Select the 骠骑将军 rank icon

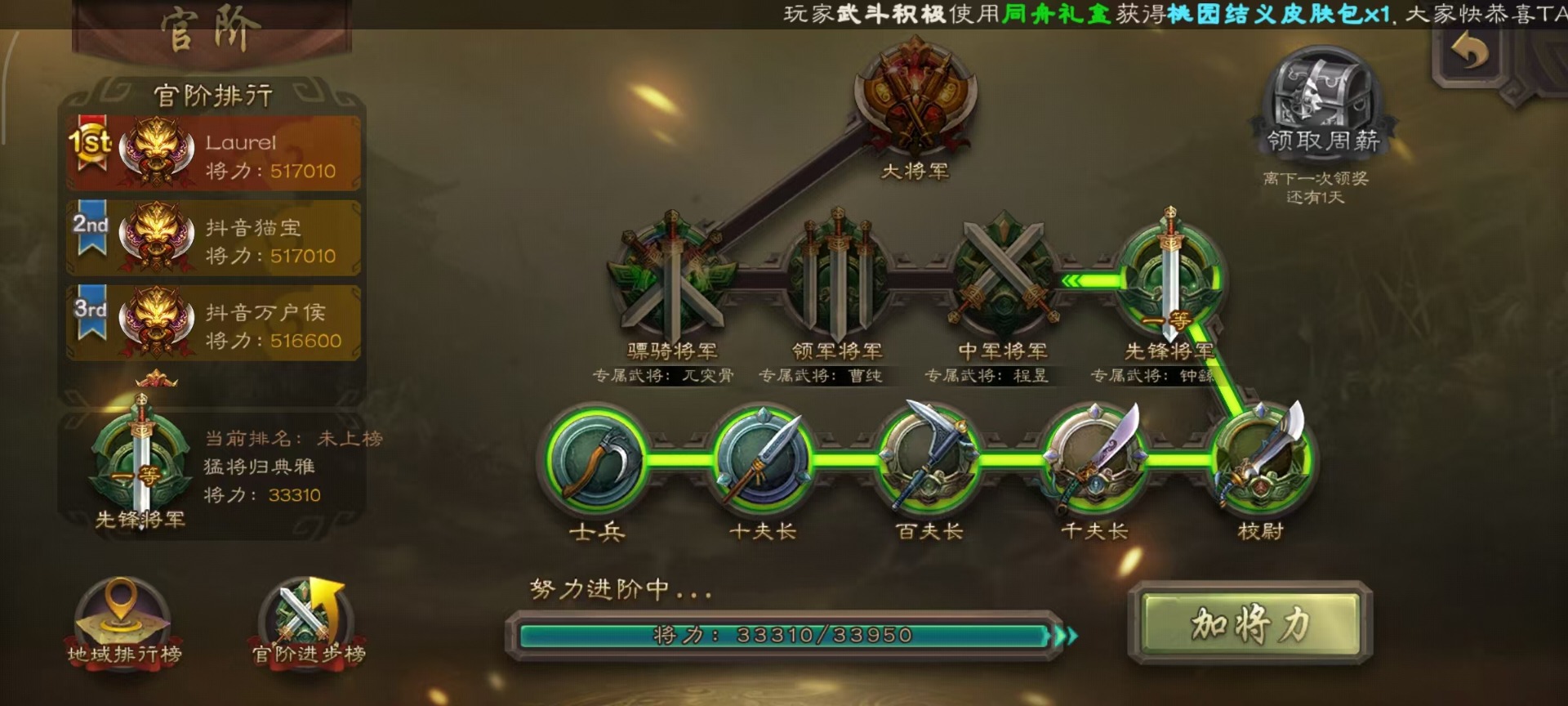tap(671, 278)
